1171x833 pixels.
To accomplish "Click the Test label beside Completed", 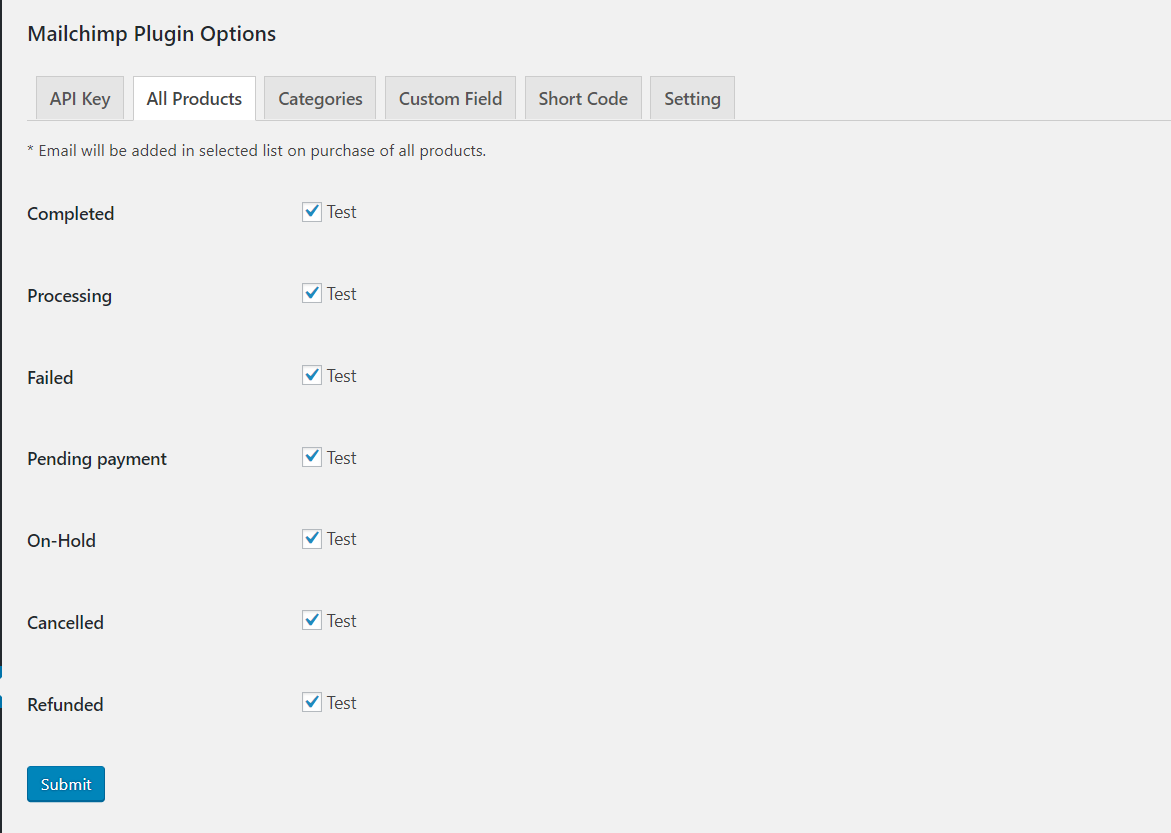I will tap(341, 212).
